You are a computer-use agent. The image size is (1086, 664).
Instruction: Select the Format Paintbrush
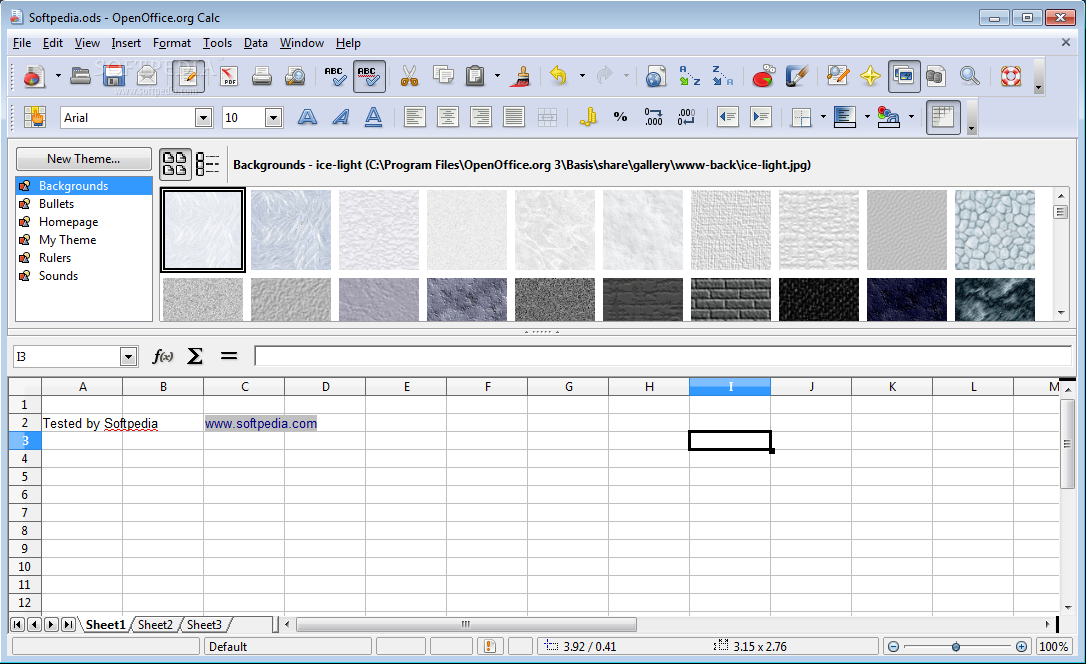[521, 75]
